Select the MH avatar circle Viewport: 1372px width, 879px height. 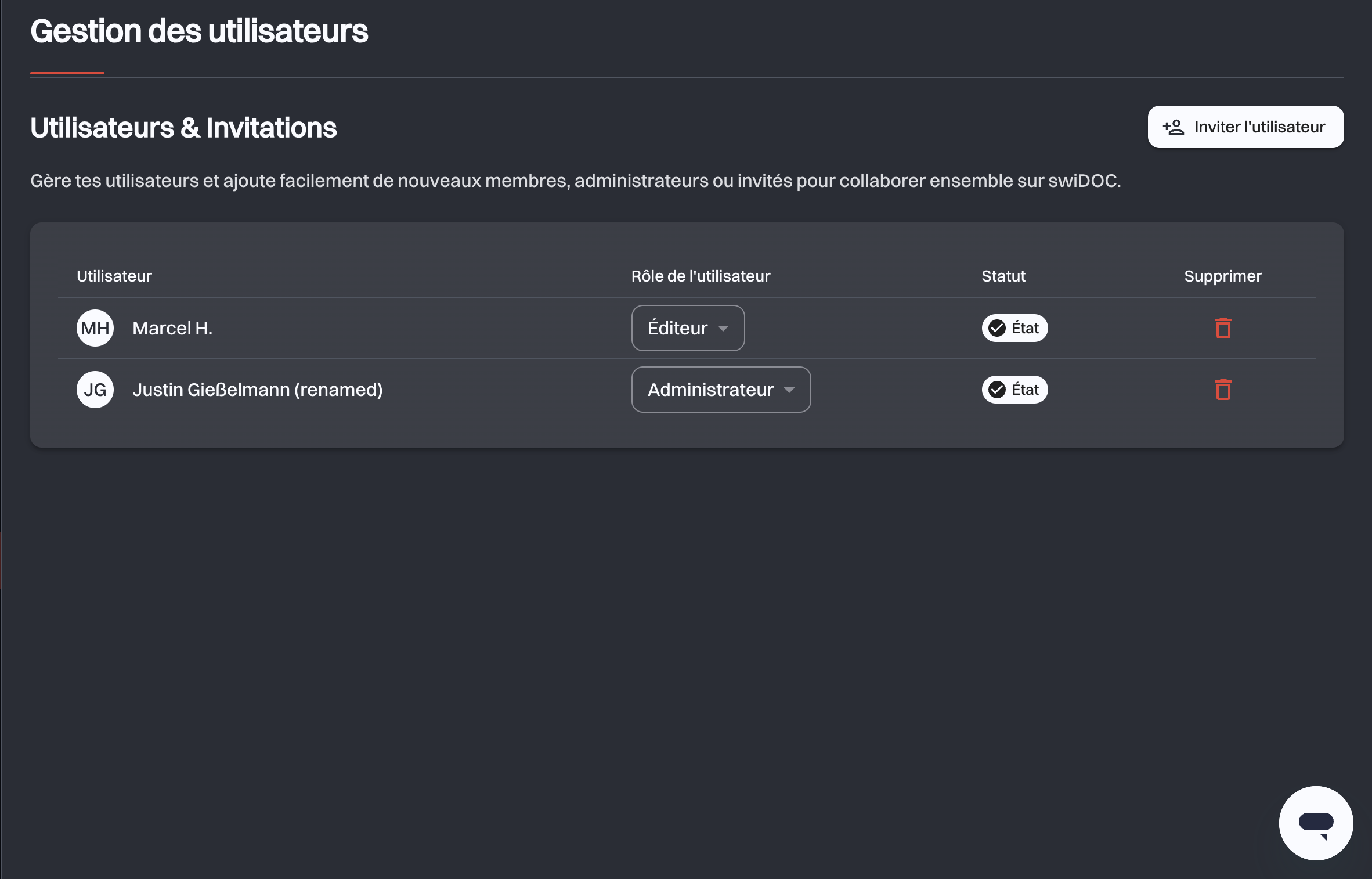tap(95, 328)
